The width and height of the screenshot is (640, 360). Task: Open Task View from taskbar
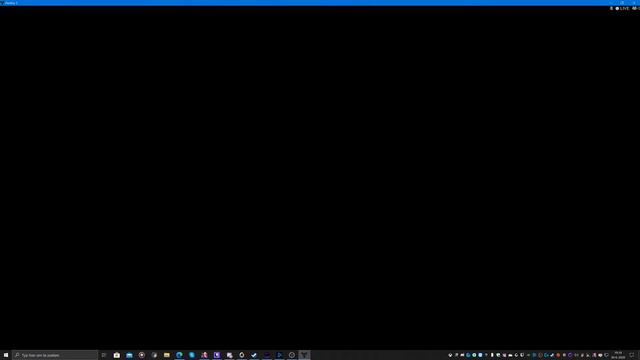coord(104,355)
